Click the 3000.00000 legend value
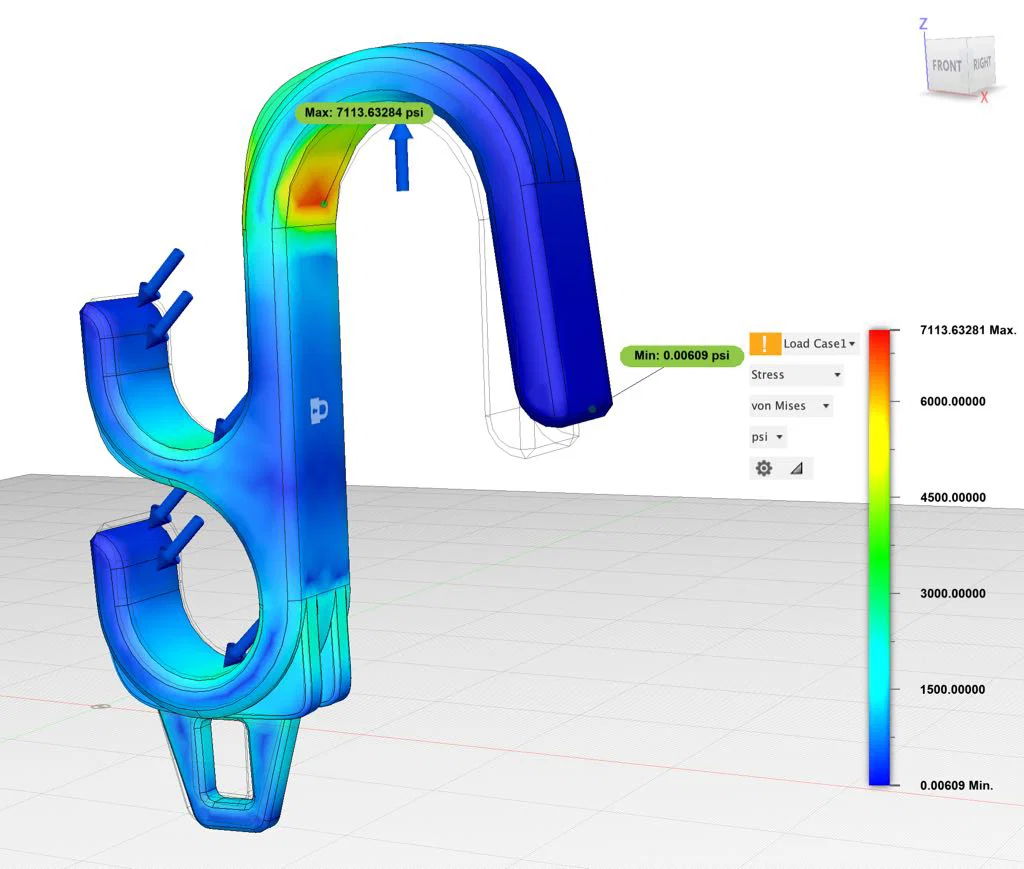 tap(953, 593)
